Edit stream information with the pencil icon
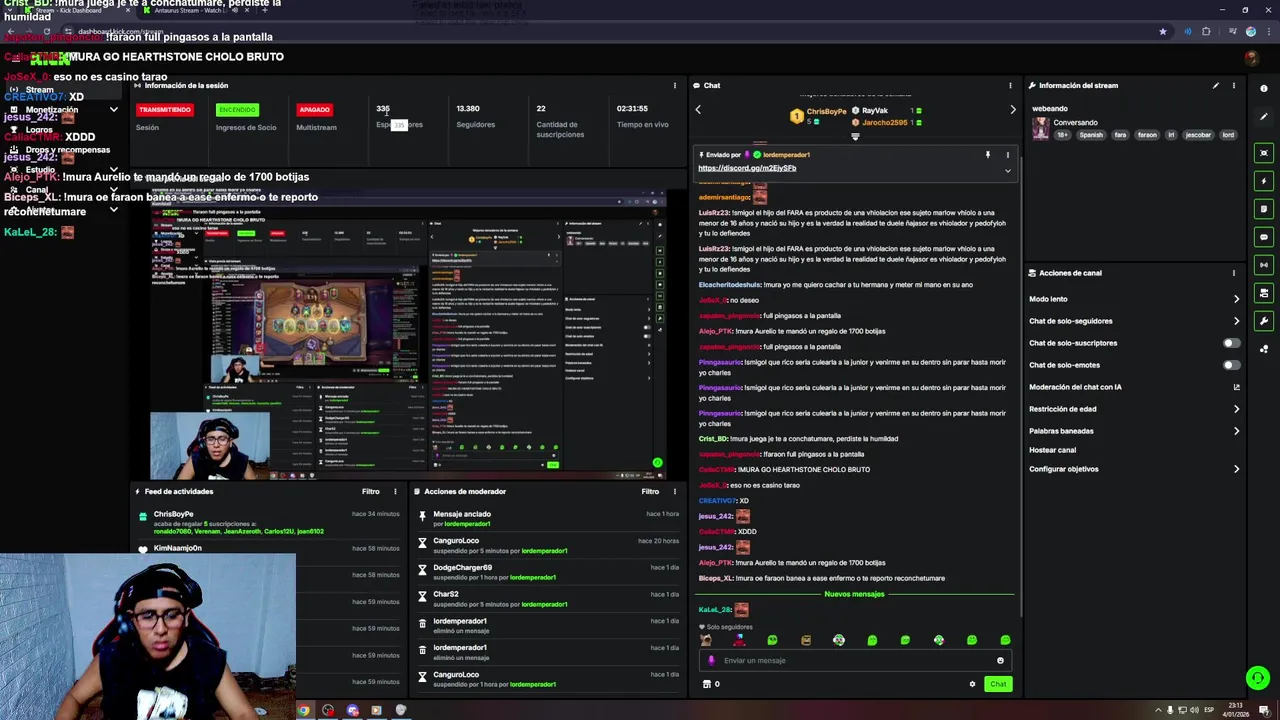The image size is (1280, 720). [x=1216, y=85]
